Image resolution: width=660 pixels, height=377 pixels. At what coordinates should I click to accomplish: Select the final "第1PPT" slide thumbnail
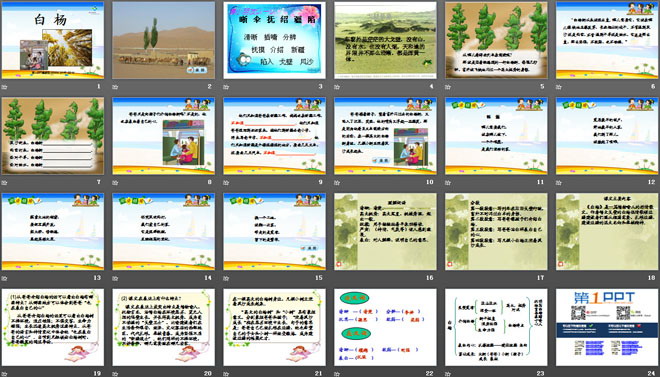(x=607, y=327)
